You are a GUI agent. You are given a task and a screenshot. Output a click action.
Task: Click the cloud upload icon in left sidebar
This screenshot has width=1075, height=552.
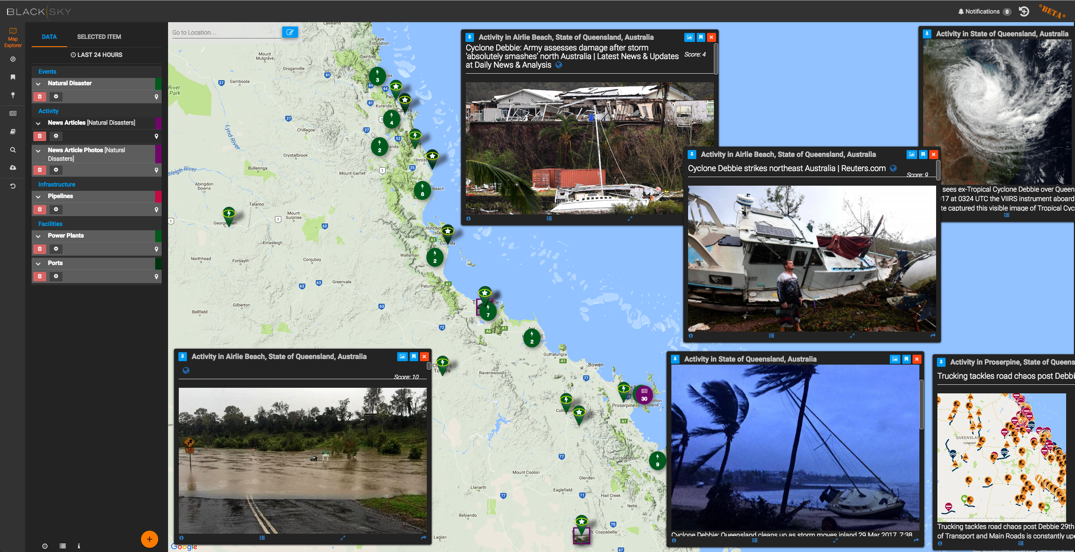tap(13, 168)
